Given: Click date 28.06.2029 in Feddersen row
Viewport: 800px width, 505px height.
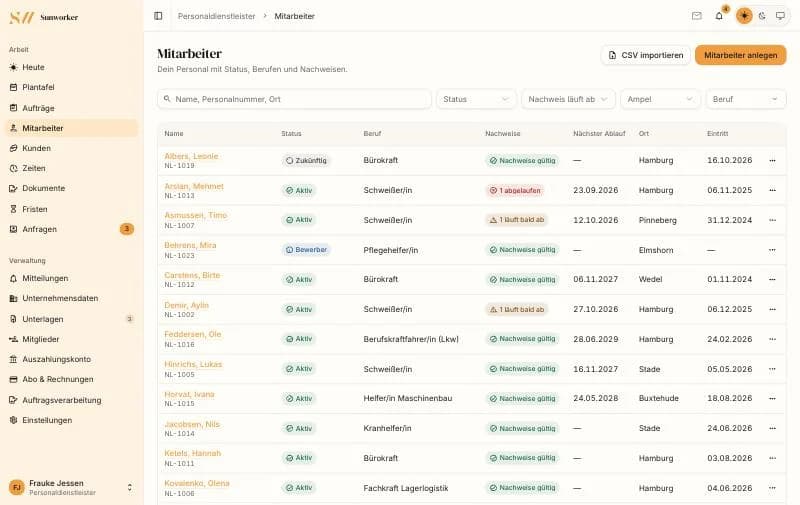Looking at the screenshot, I should click(595, 339).
